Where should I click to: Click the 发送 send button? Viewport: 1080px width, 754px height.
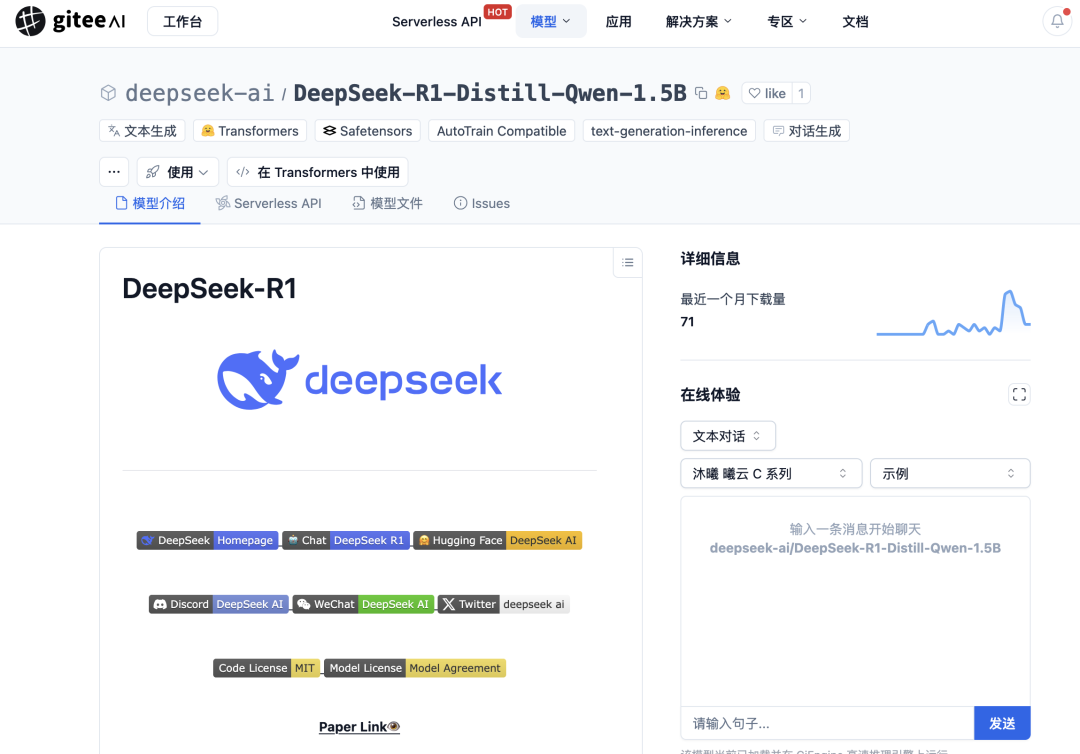1002,723
